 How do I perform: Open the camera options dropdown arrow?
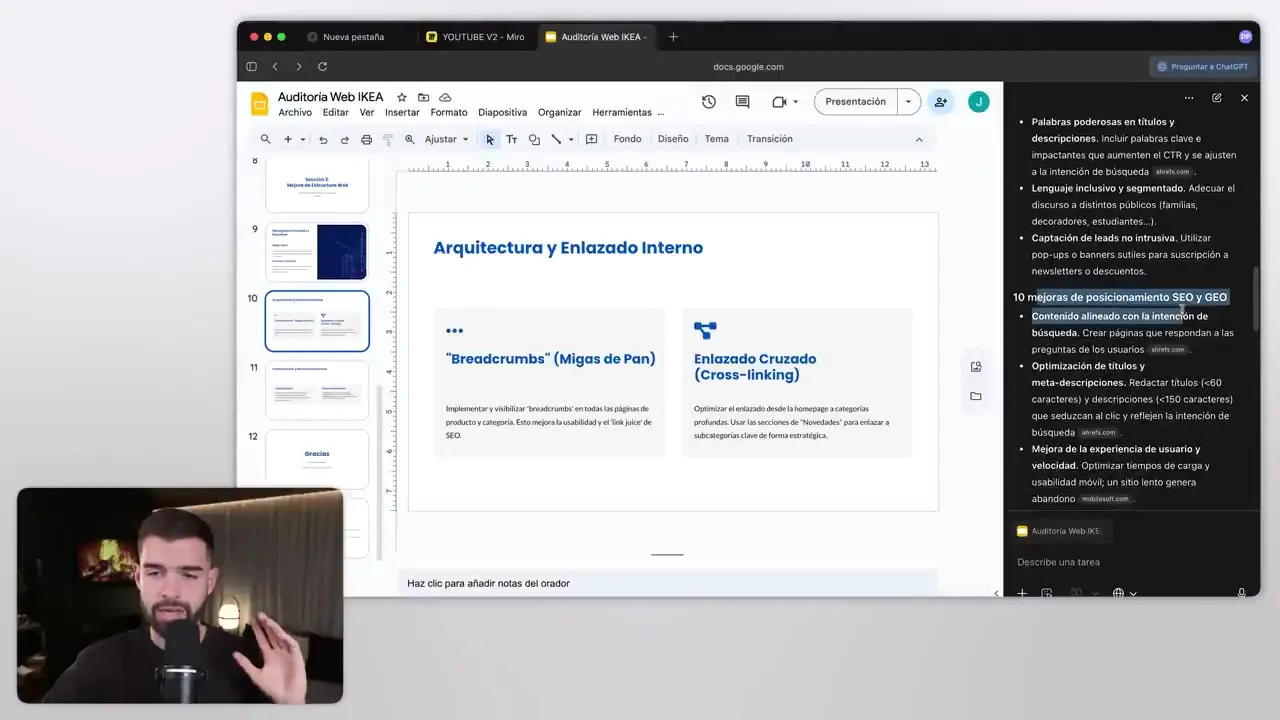(x=796, y=102)
